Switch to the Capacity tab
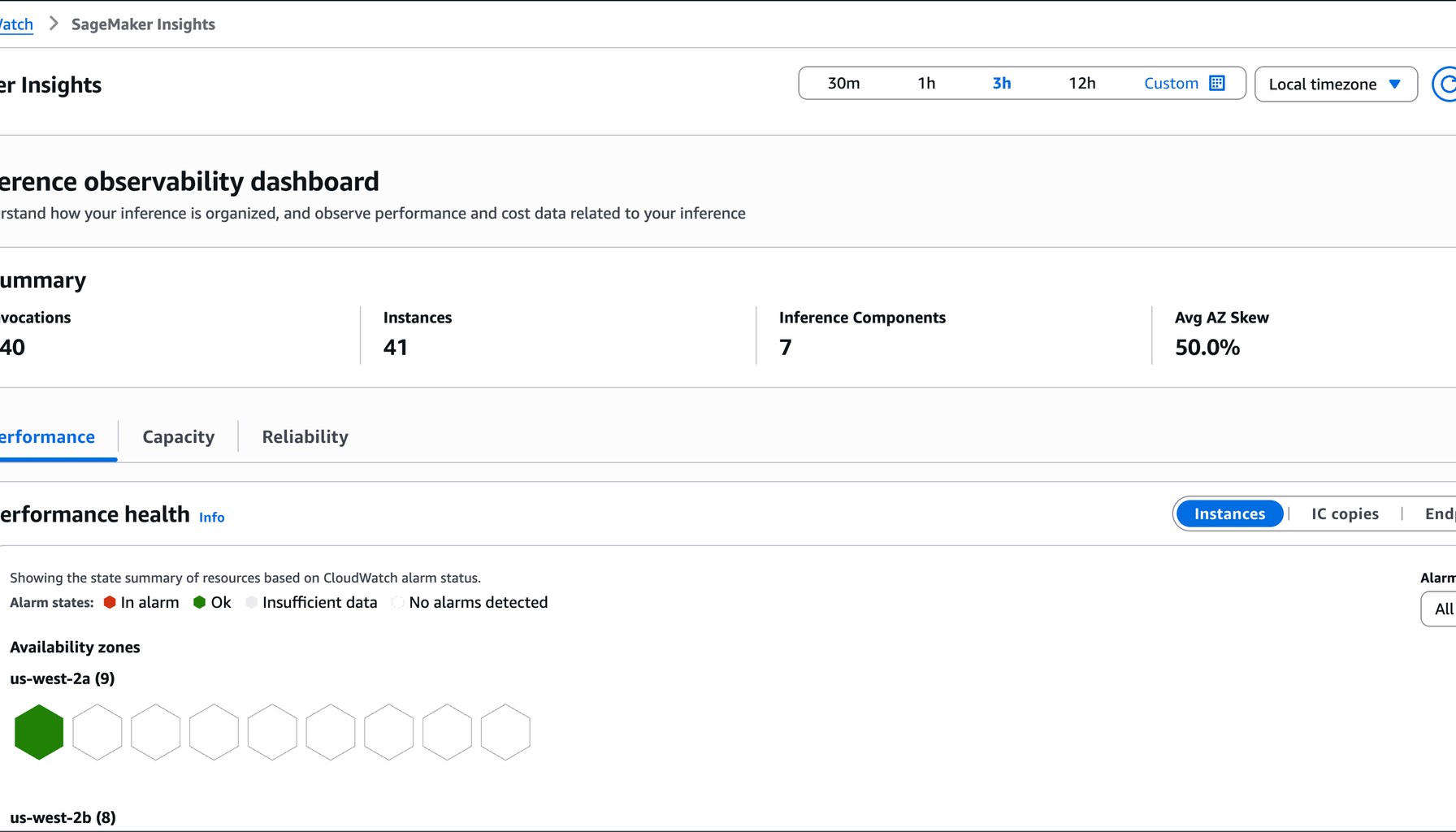The width and height of the screenshot is (1456, 832). 179,437
